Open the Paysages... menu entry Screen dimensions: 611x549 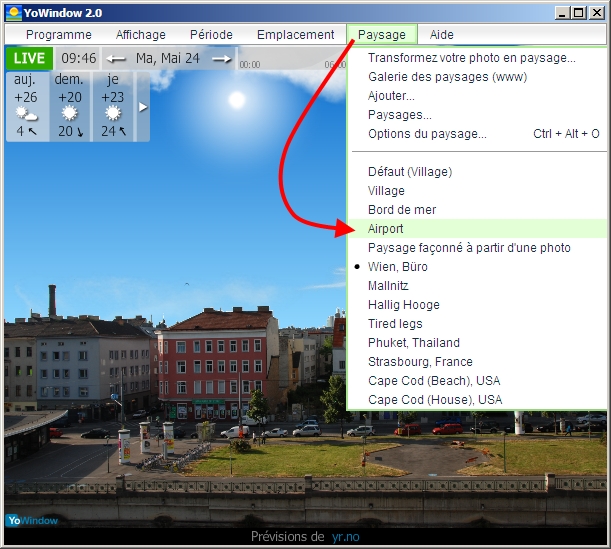[x=477, y=115]
